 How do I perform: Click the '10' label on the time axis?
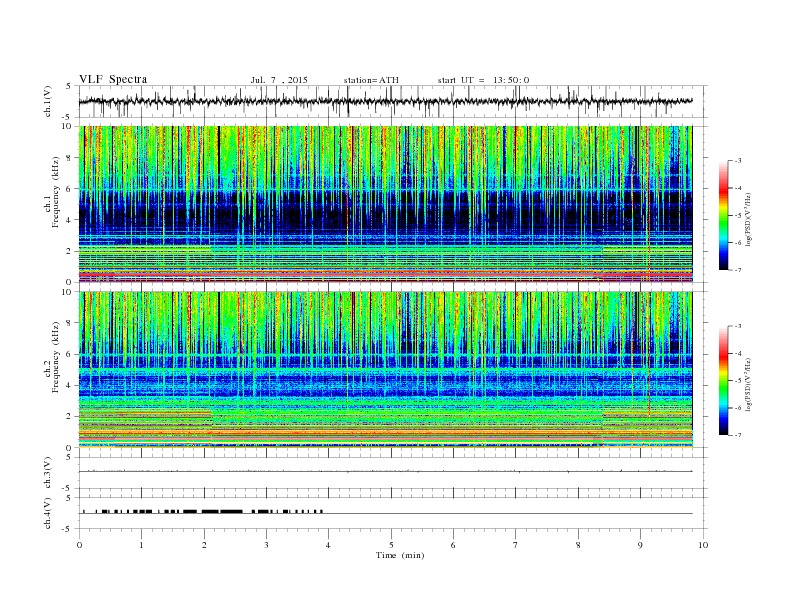click(x=703, y=545)
